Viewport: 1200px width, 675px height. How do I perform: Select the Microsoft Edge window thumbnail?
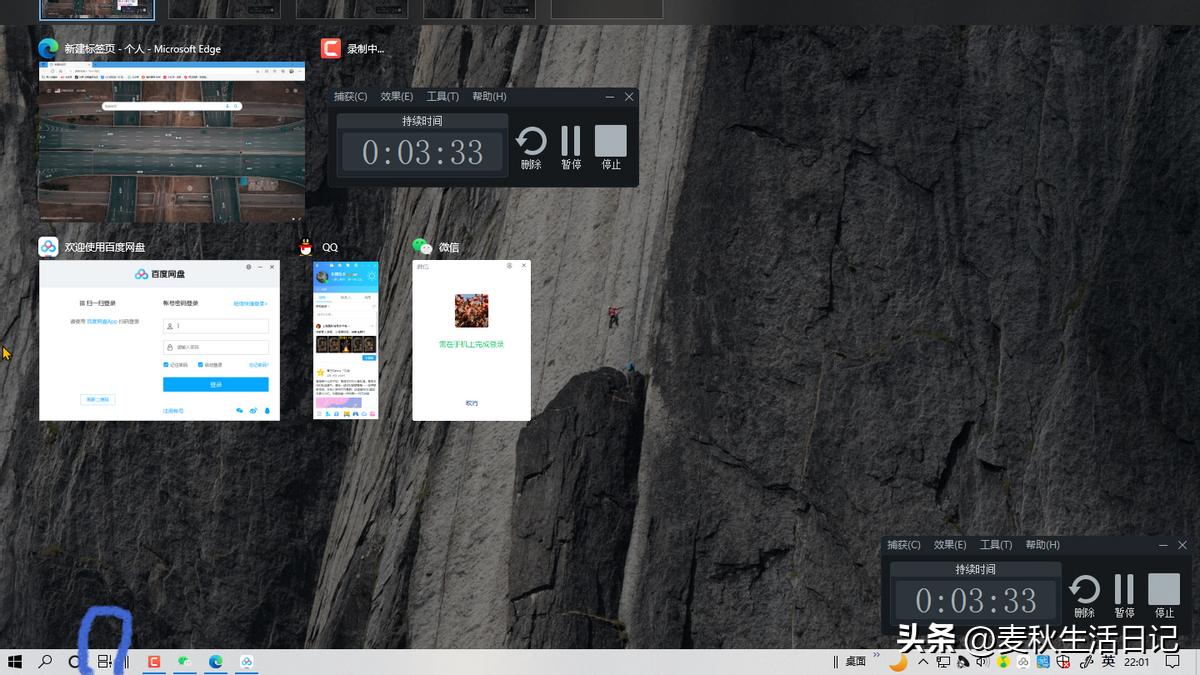pyautogui.click(x=171, y=141)
